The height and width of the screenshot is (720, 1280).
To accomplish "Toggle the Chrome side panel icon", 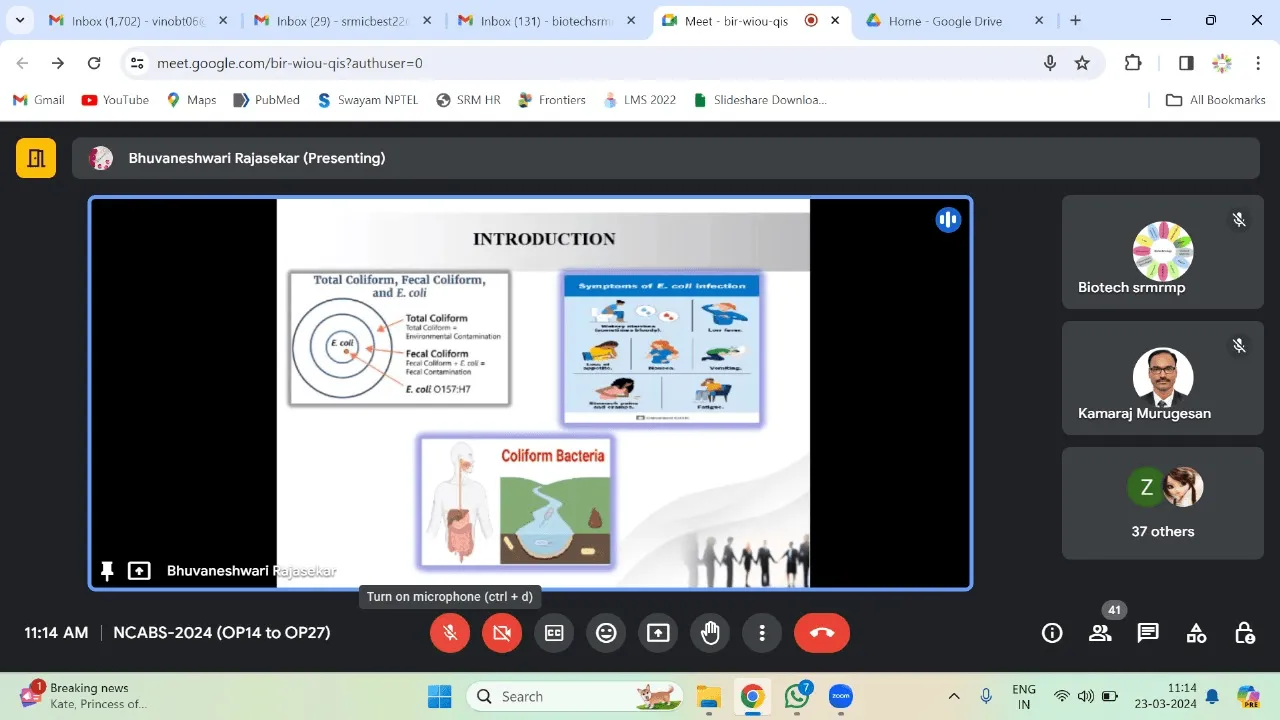I will point(1186,63).
